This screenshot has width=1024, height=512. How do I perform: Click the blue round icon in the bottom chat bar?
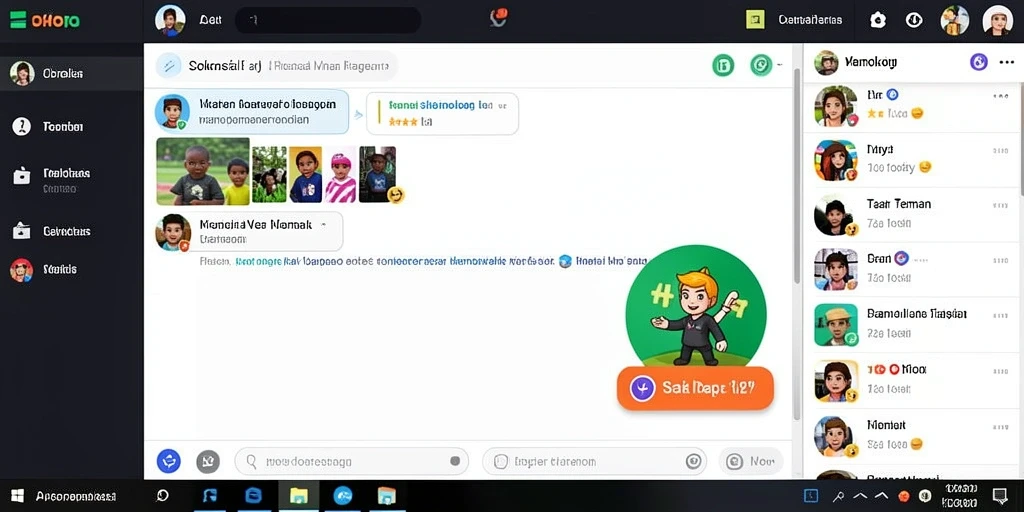pos(169,461)
